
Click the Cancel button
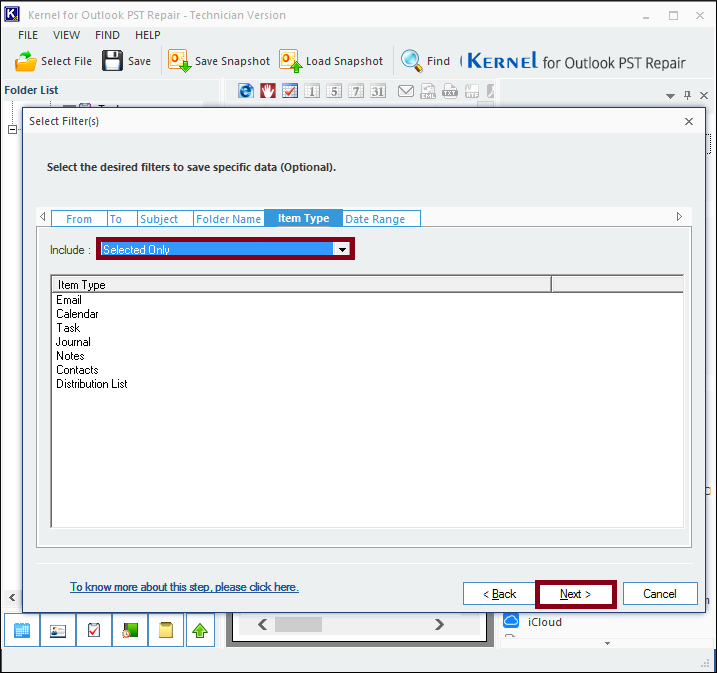click(660, 593)
